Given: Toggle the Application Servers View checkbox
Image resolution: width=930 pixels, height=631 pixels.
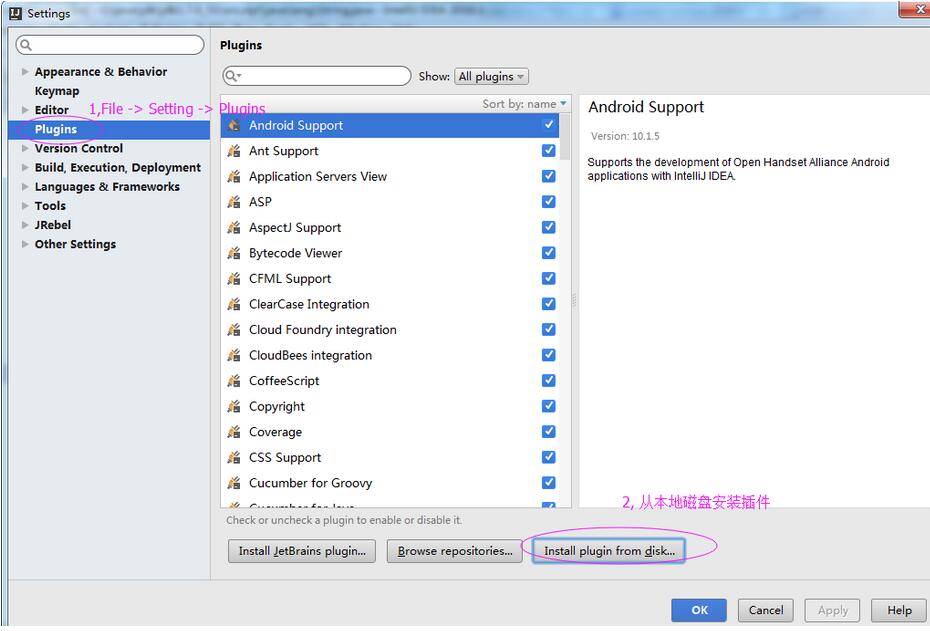Looking at the screenshot, I should click(549, 176).
